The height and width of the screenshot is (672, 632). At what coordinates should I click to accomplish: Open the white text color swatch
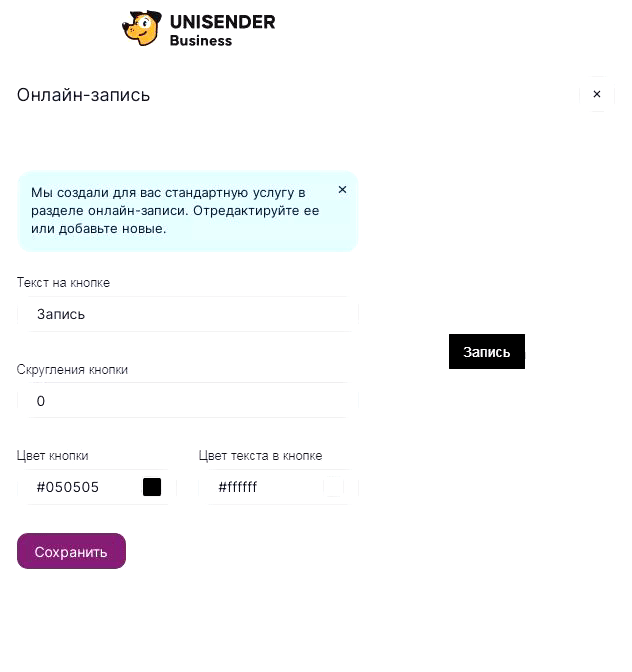pyautogui.click(x=333, y=487)
